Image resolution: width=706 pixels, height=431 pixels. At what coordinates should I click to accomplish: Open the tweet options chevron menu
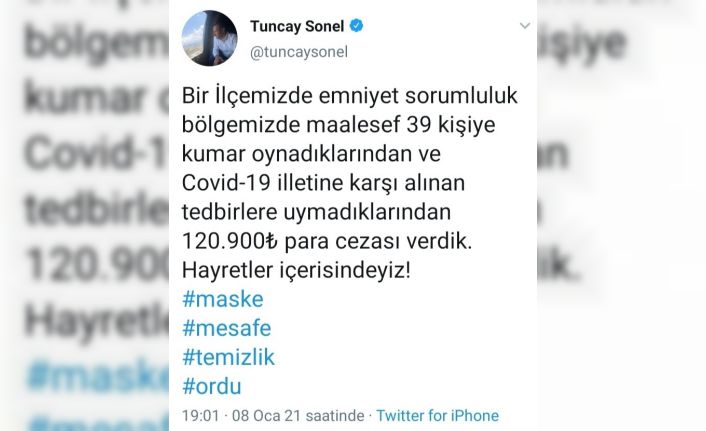pos(525,26)
